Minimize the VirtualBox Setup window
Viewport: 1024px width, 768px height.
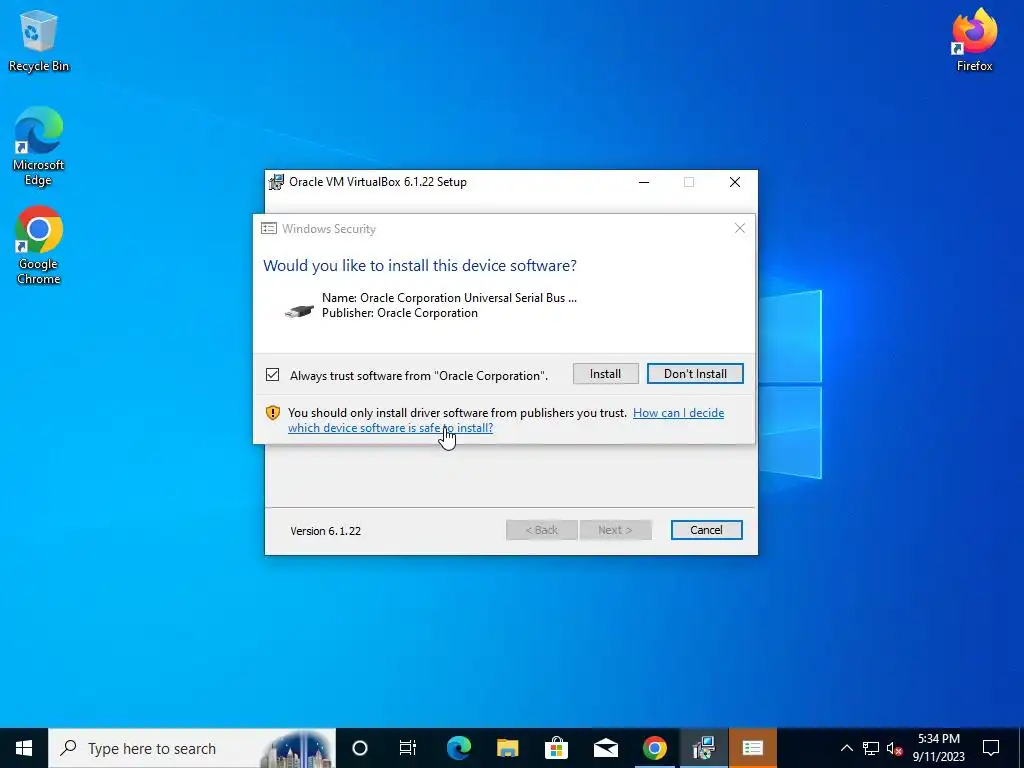644,182
